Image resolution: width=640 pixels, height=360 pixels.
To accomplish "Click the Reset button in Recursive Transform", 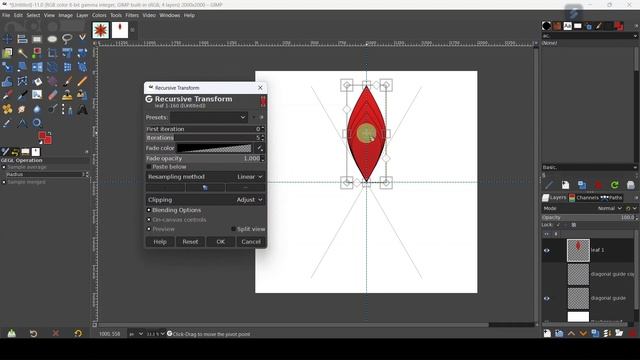I will click(x=190, y=242).
